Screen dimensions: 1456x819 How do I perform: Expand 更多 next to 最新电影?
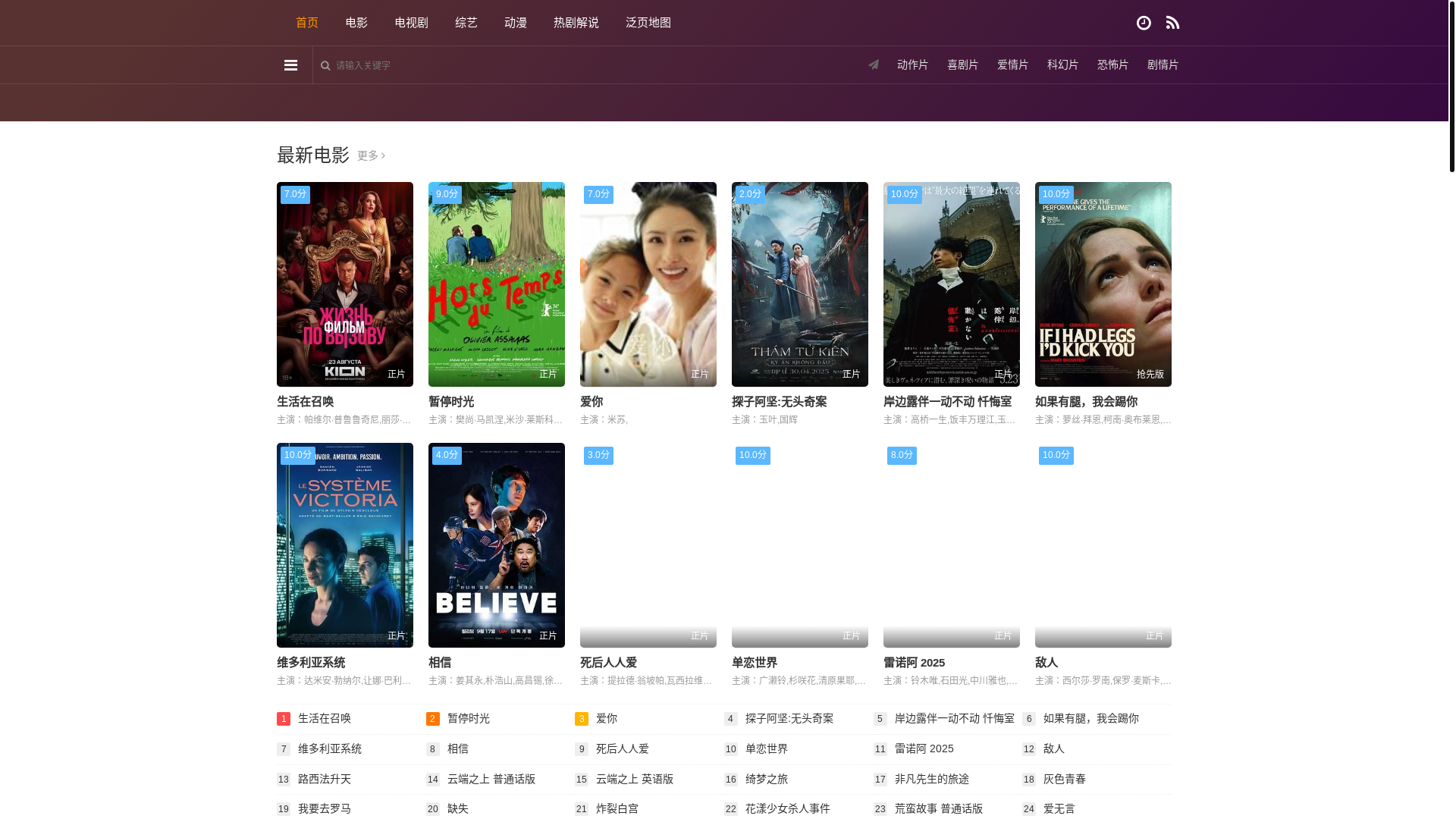[371, 155]
